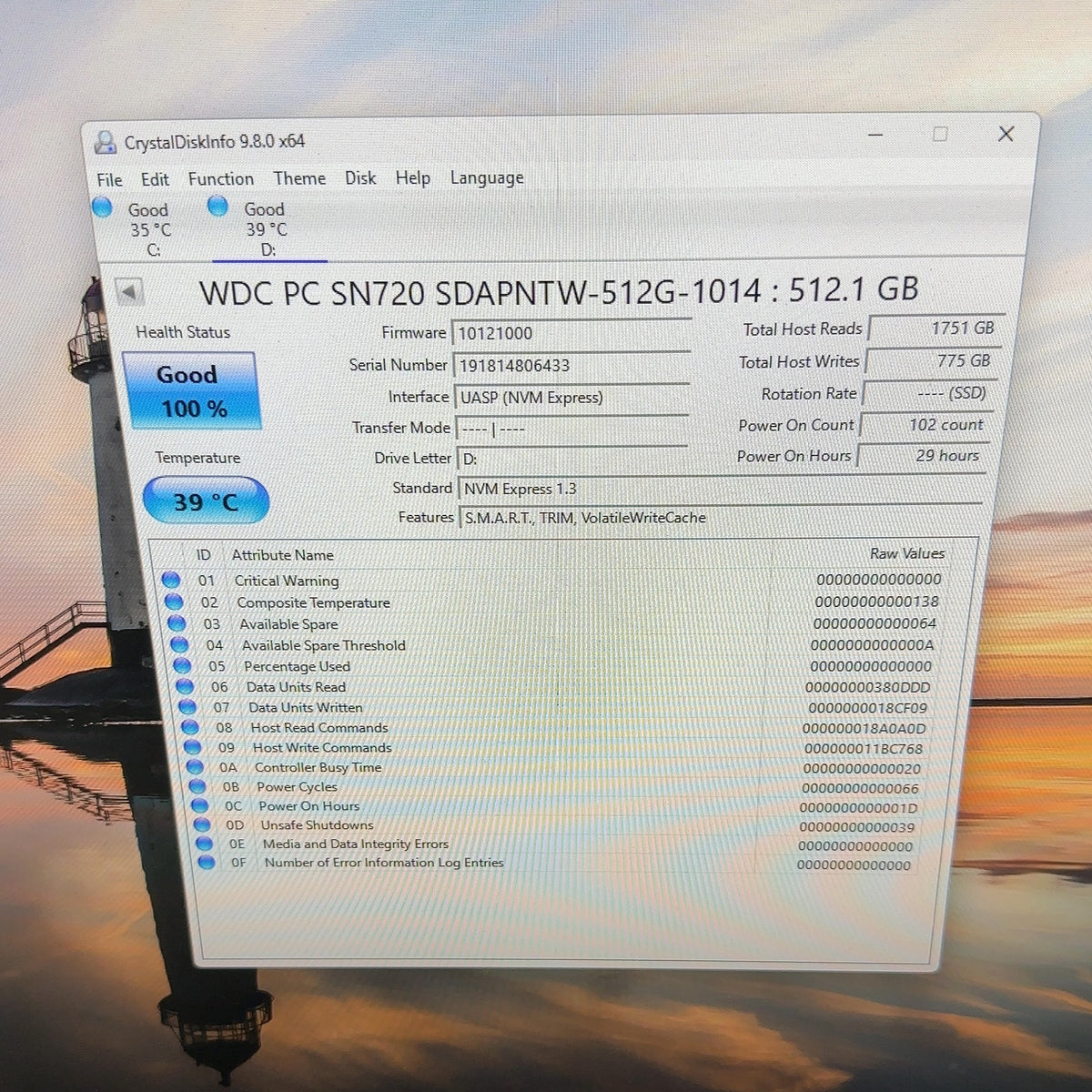Screen dimensions: 1092x1092
Task: Click the Available Spare status orb
Action: click(x=176, y=623)
